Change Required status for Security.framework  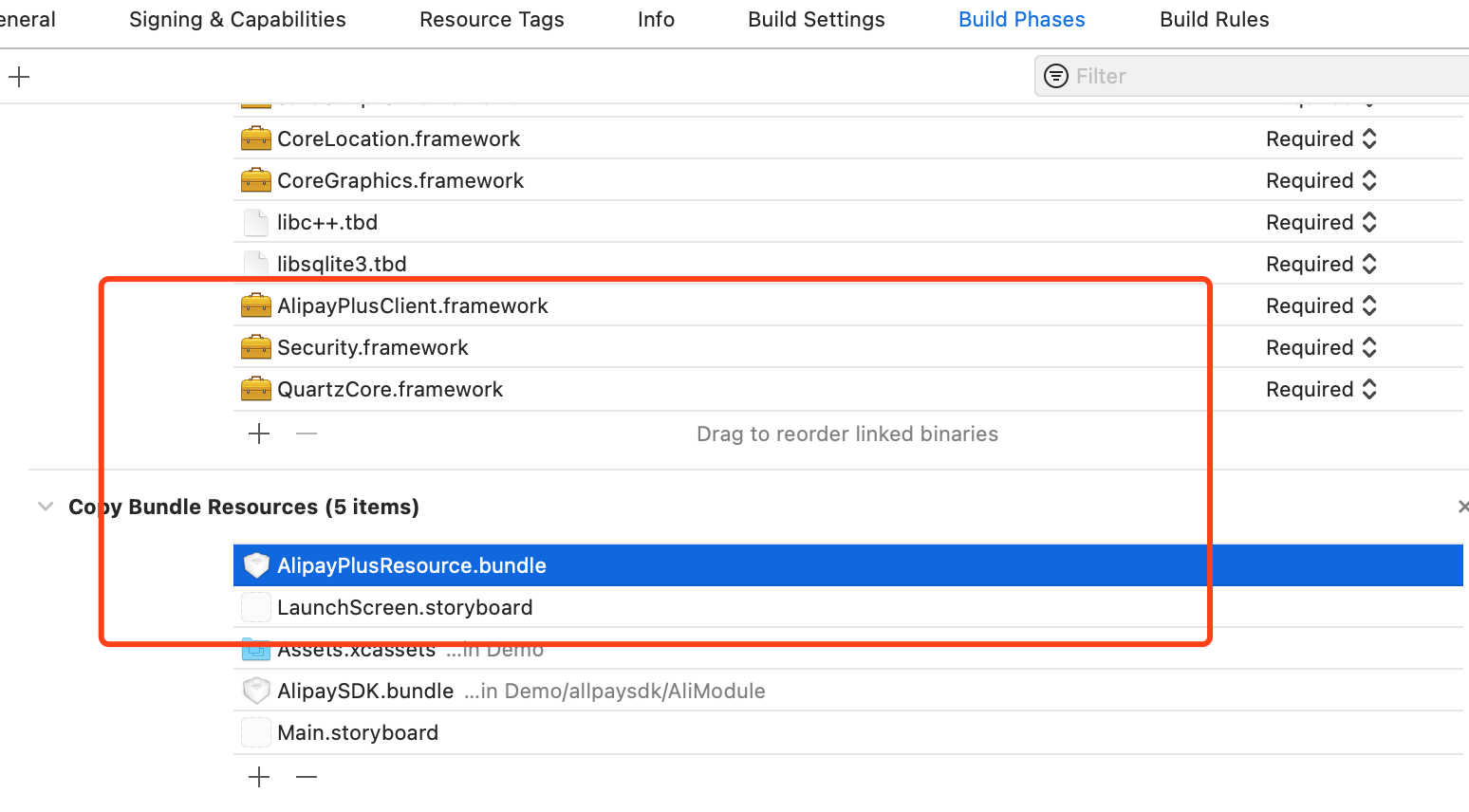1320,348
